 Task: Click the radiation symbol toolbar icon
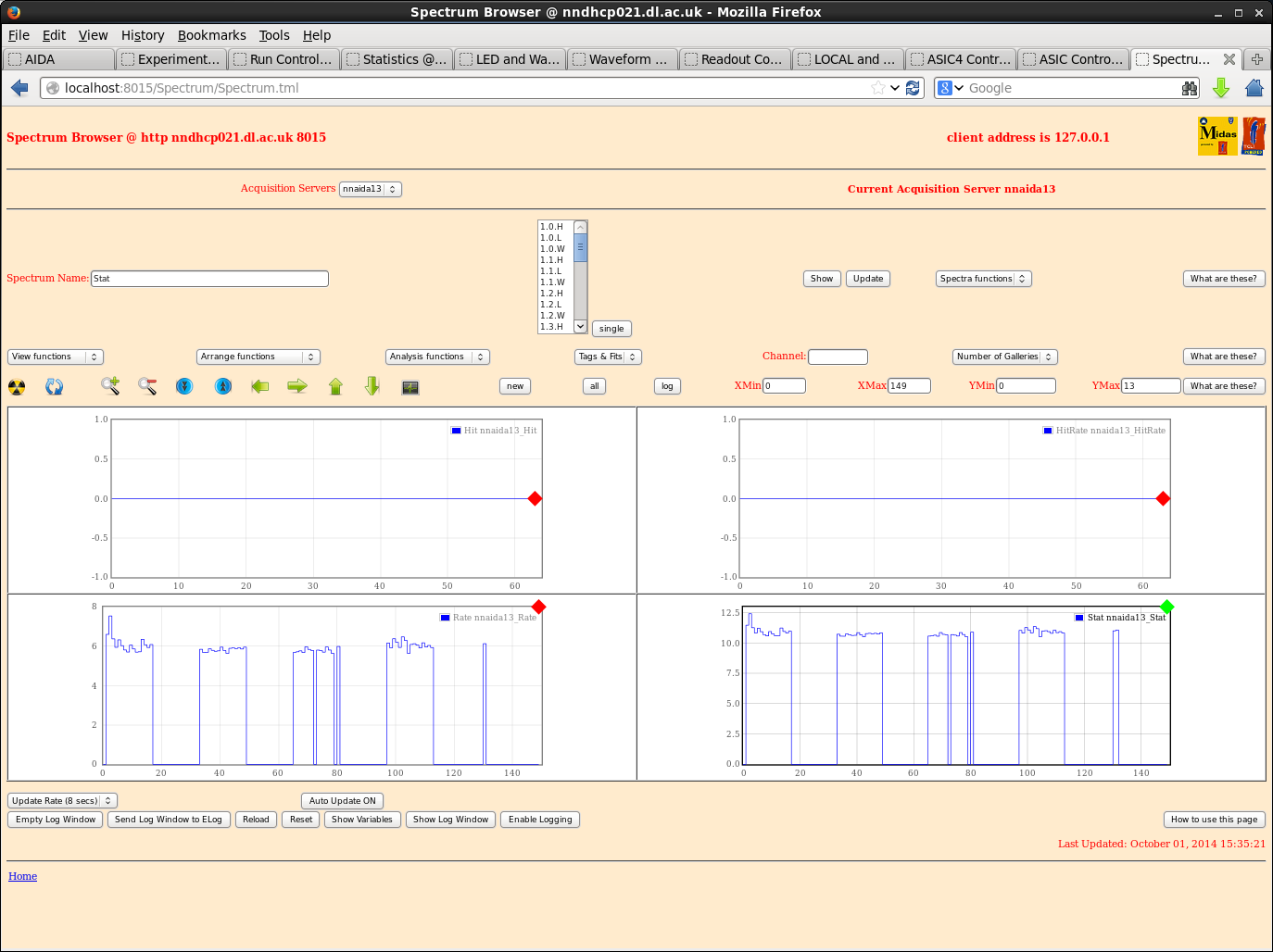tap(17, 387)
